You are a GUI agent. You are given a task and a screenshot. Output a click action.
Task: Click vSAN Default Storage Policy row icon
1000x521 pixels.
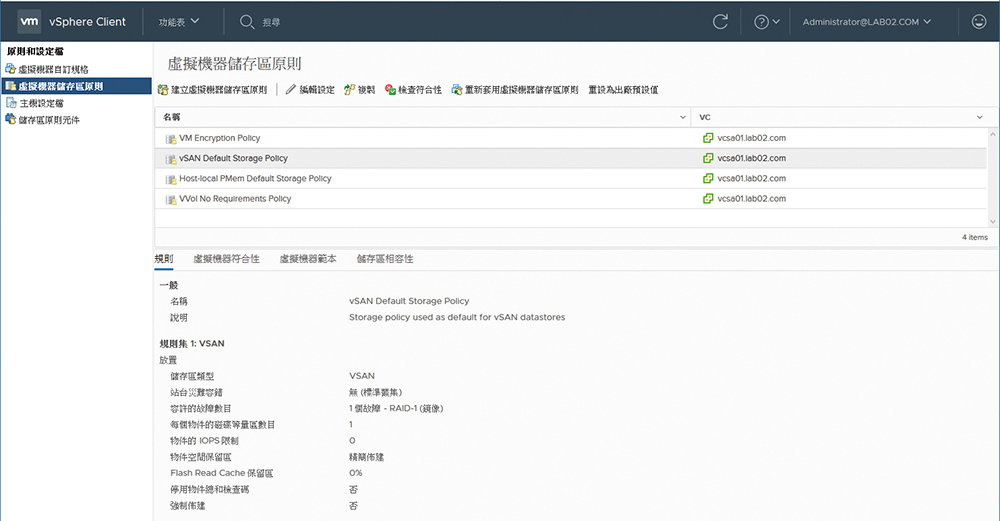coord(171,159)
